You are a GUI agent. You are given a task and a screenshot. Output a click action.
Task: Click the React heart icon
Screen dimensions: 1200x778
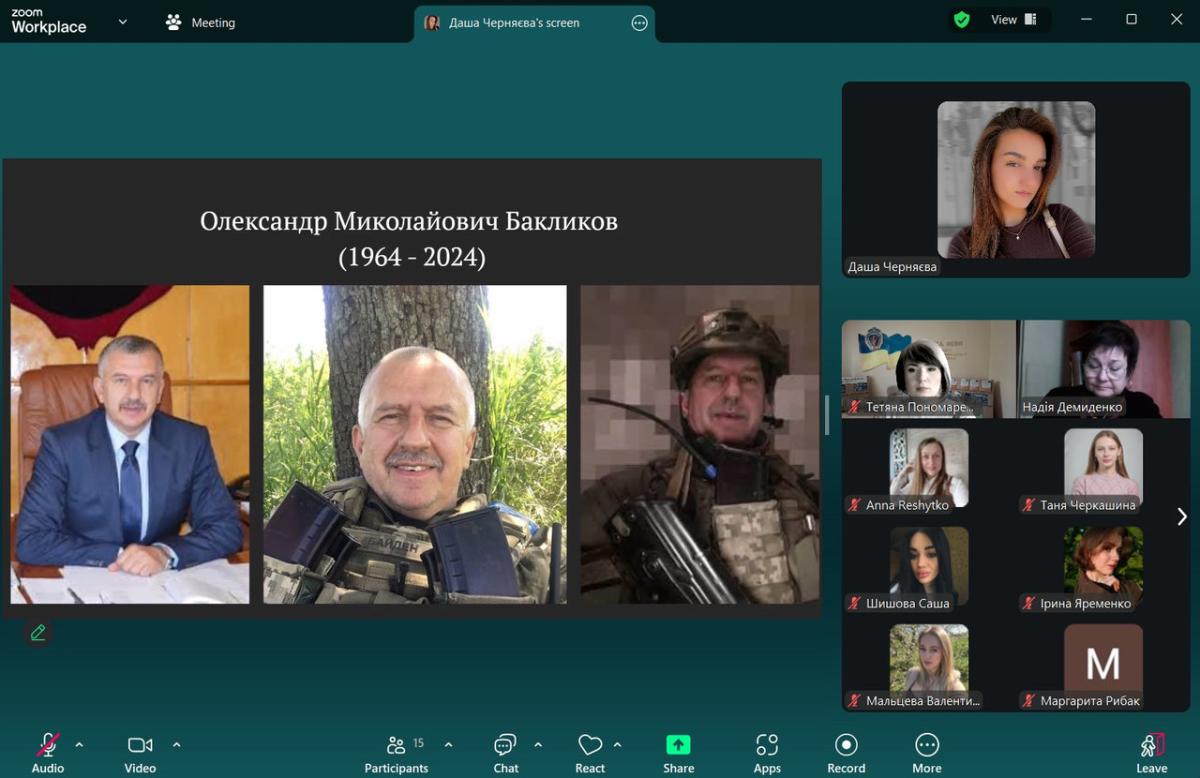[590, 745]
